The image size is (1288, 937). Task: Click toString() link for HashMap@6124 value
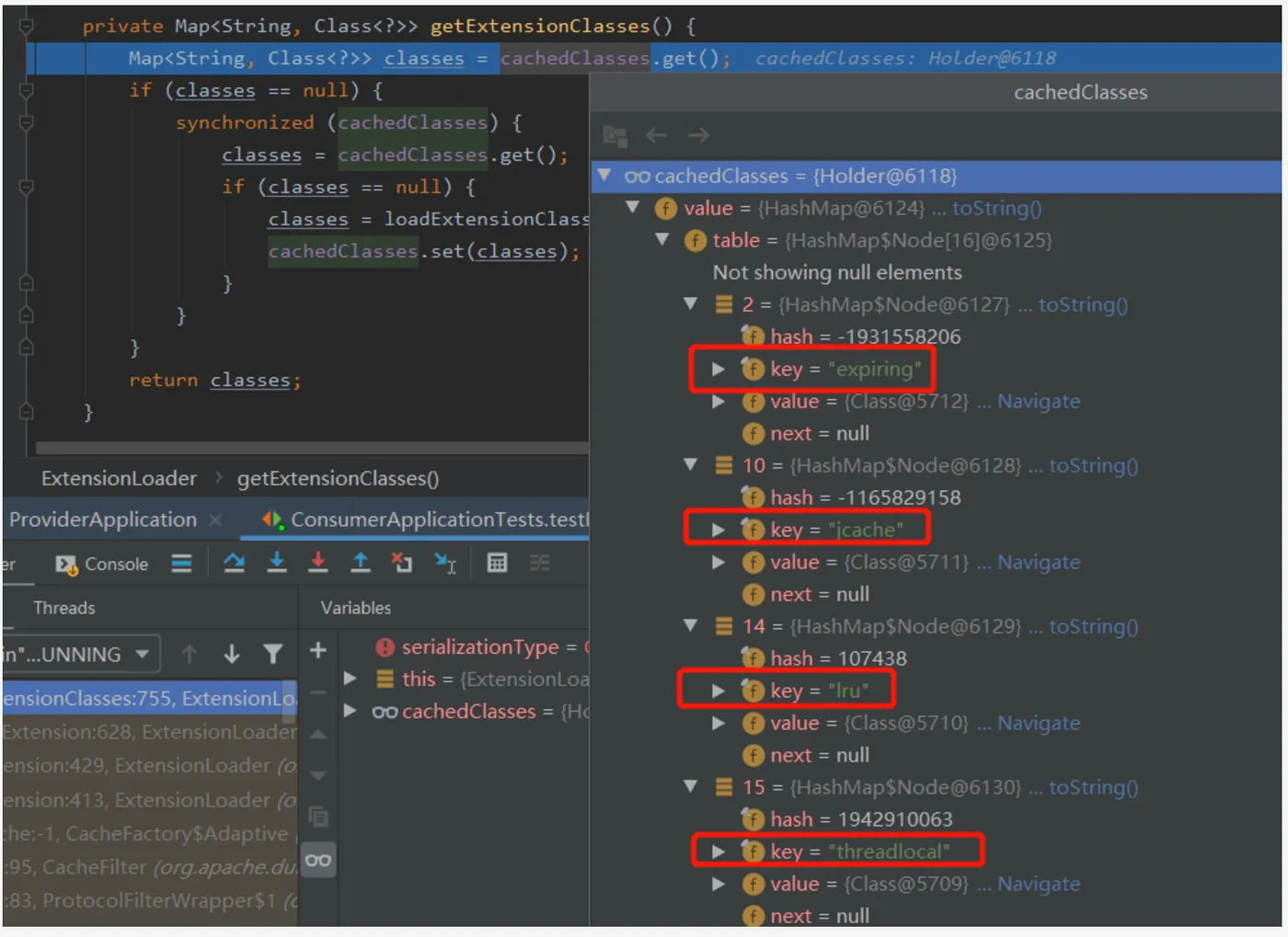997,208
